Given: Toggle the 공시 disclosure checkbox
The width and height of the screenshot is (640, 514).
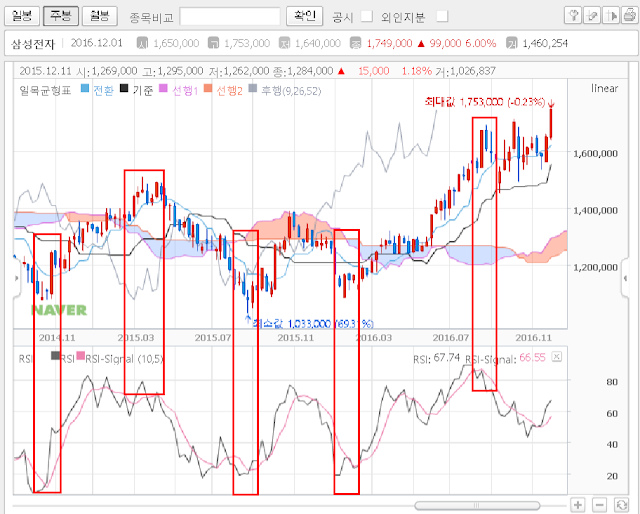Looking at the screenshot, I should [x=367, y=16].
